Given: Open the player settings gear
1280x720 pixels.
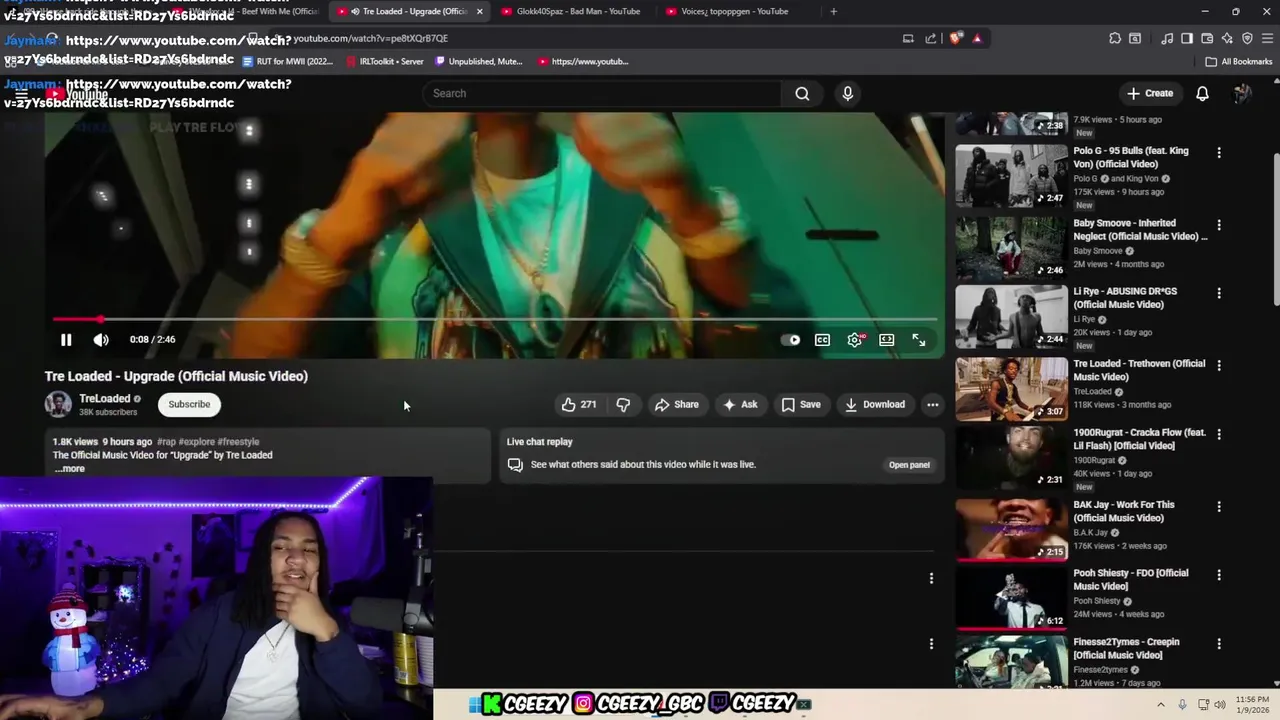Looking at the screenshot, I should [855, 340].
